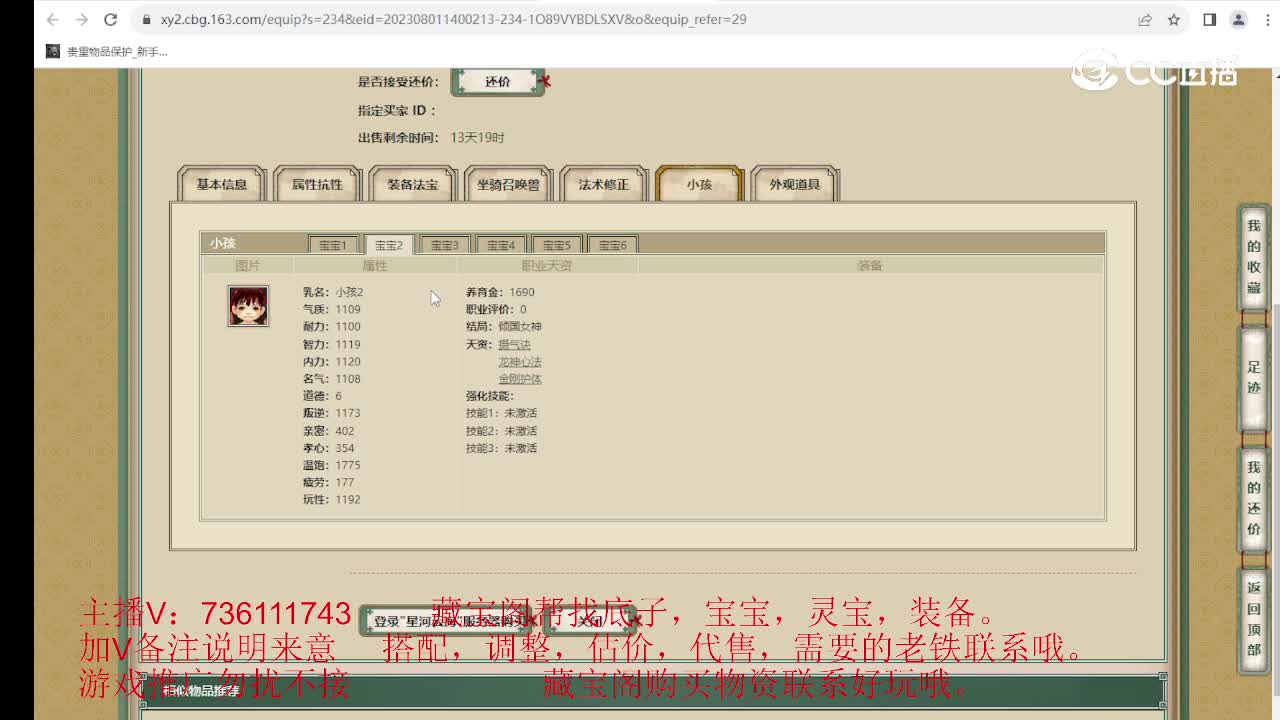Select the 宝宝1 sub-tab

point(334,245)
